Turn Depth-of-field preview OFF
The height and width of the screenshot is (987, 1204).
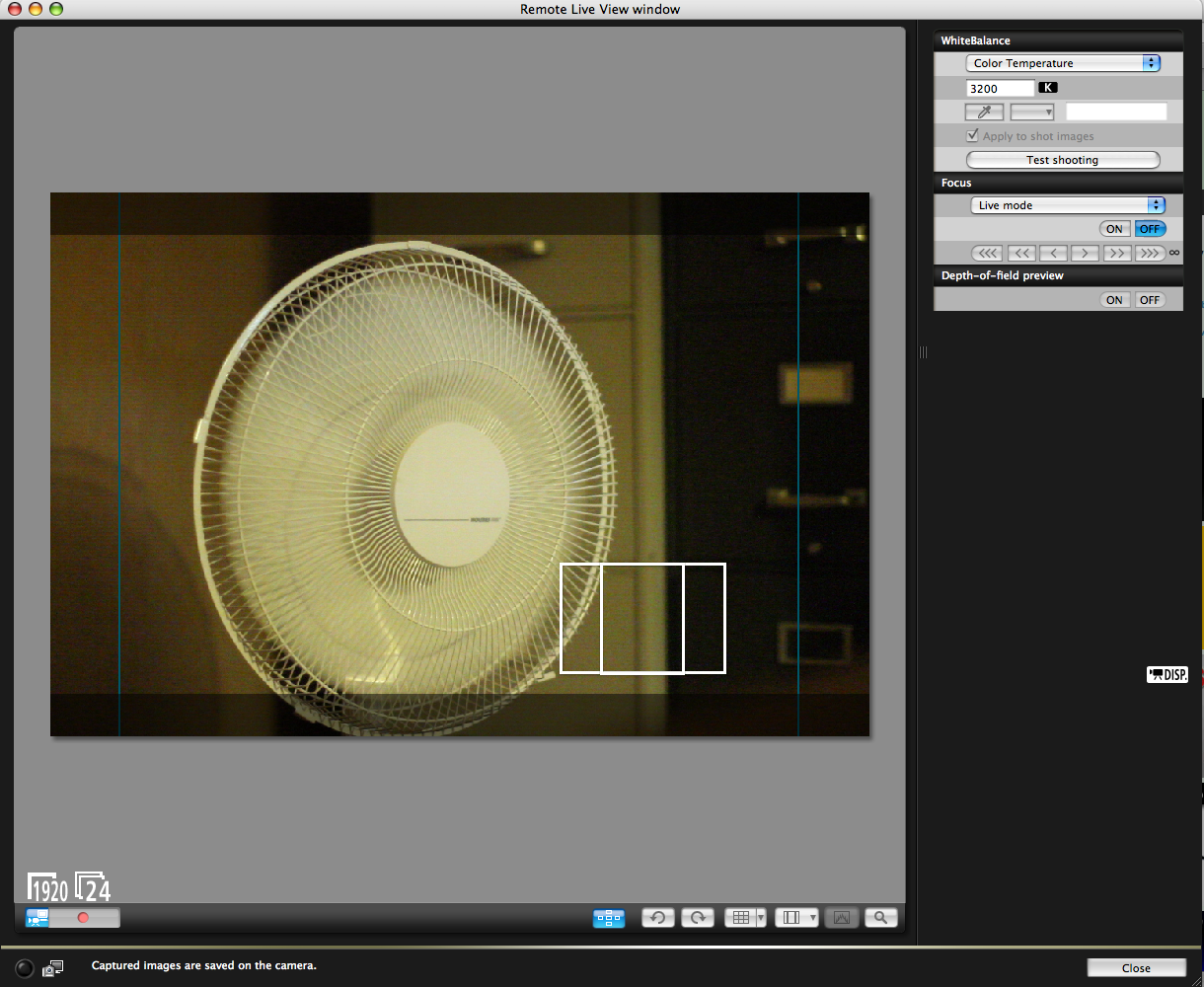pyautogui.click(x=1150, y=300)
